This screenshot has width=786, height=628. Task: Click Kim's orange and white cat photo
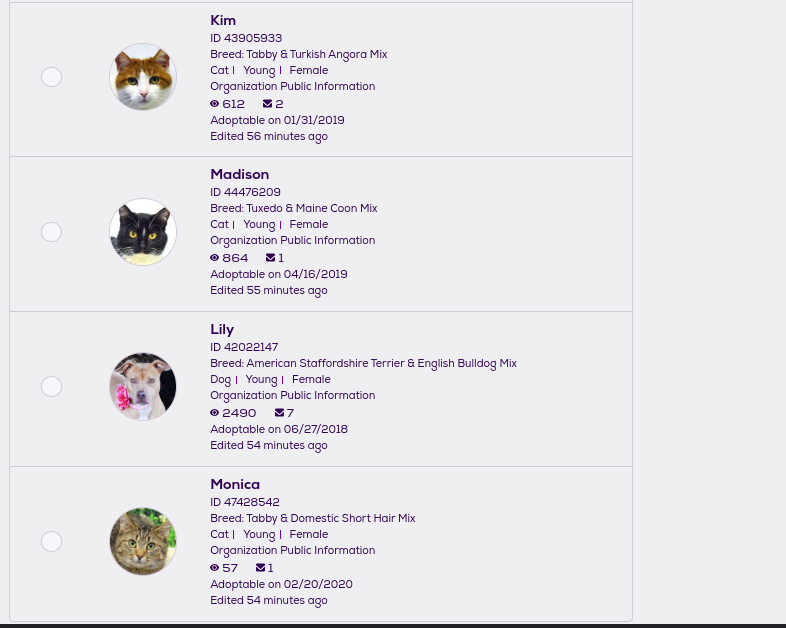[143, 77]
